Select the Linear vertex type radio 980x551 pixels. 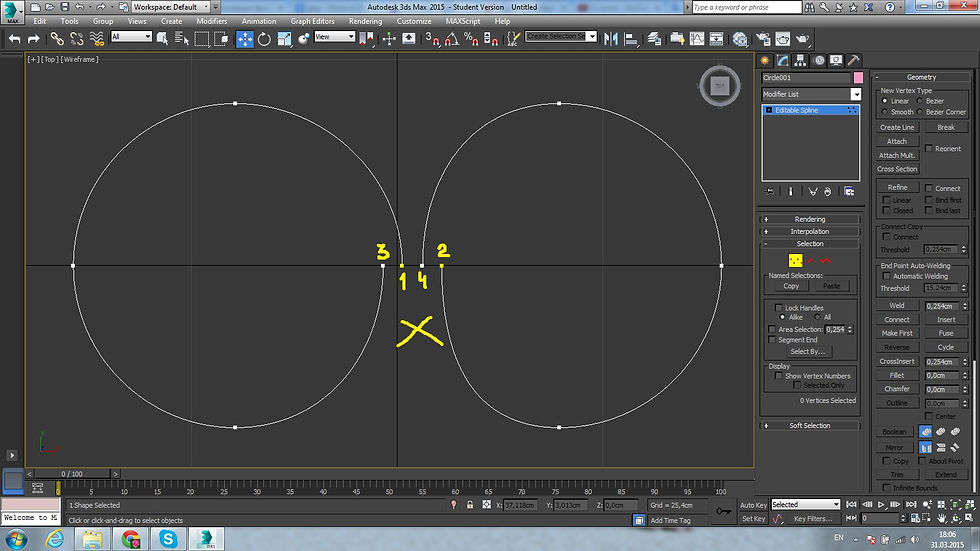click(884, 101)
